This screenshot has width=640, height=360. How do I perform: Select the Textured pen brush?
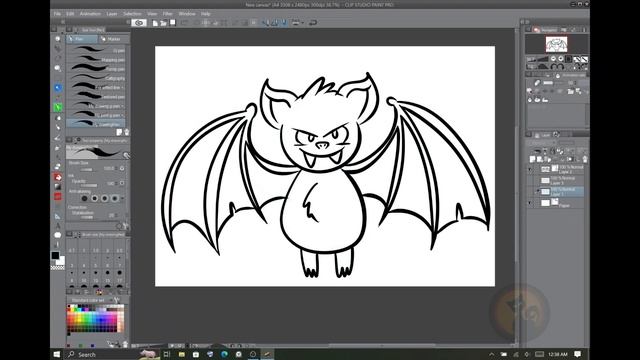click(96, 97)
